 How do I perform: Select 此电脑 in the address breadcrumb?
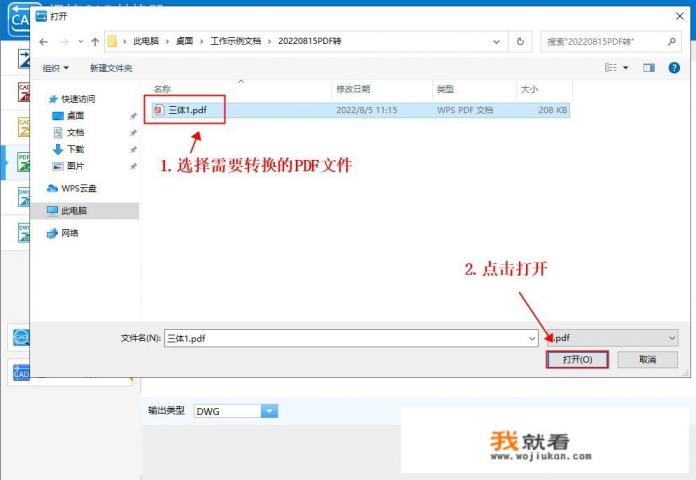(146, 41)
